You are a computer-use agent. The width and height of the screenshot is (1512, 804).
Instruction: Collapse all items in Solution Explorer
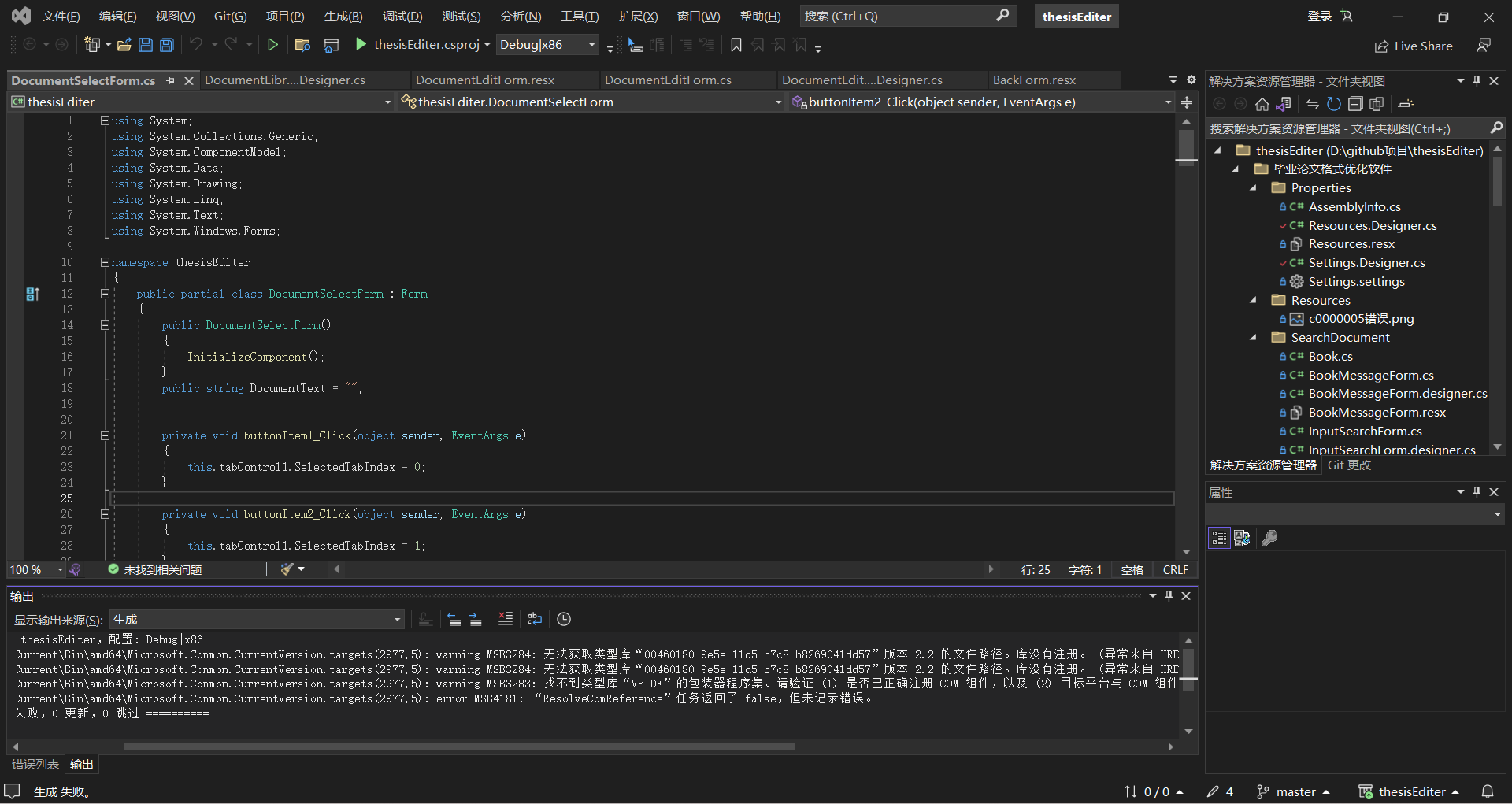pos(1356,103)
